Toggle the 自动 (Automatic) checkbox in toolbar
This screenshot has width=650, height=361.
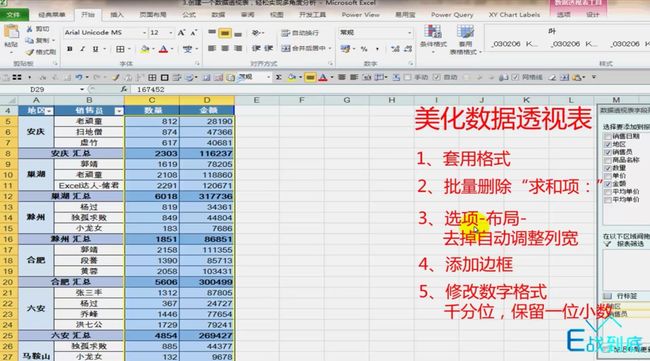coord(437,77)
